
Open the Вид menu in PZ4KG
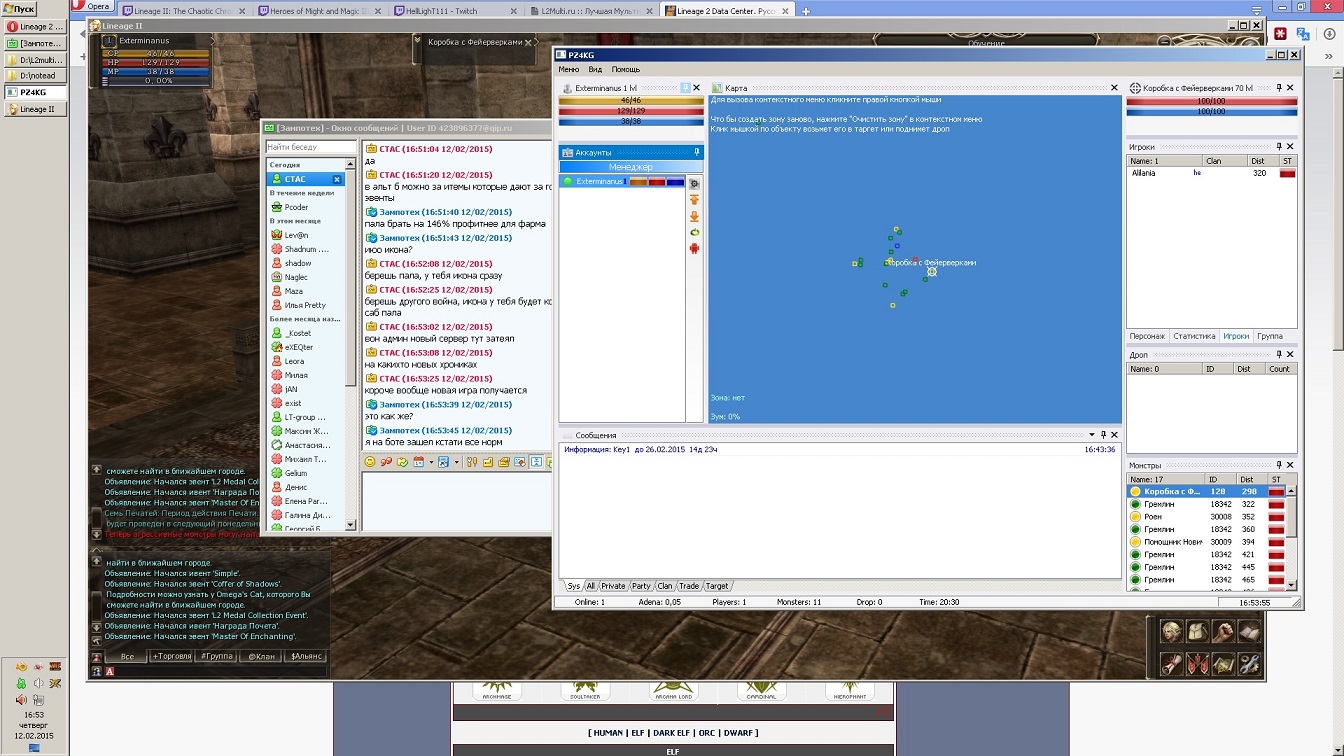pyautogui.click(x=595, y=70)
